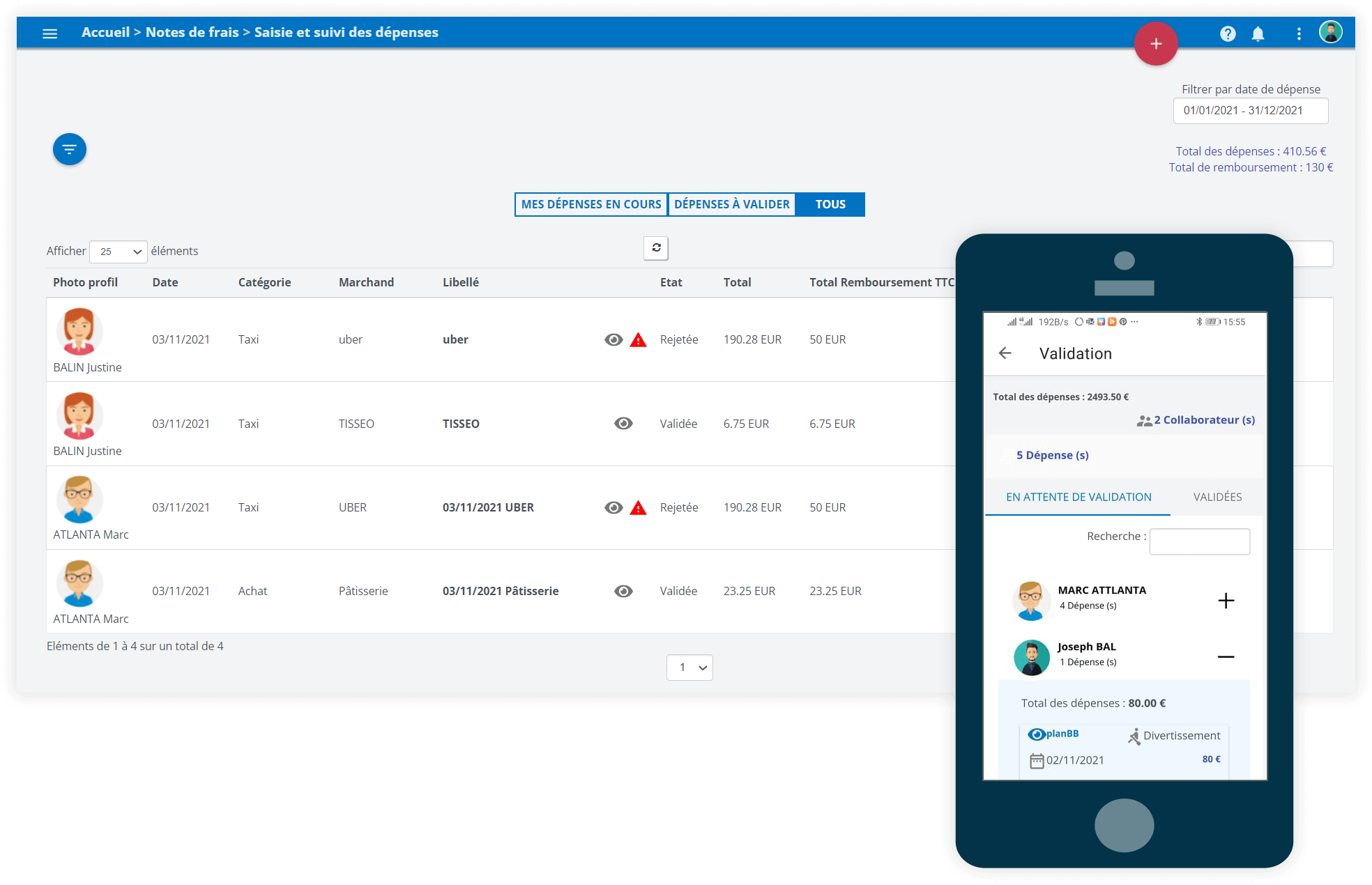Click the expense date range filter field
This screenshot has width=1372, height=885.
(x=1251, y=111)
